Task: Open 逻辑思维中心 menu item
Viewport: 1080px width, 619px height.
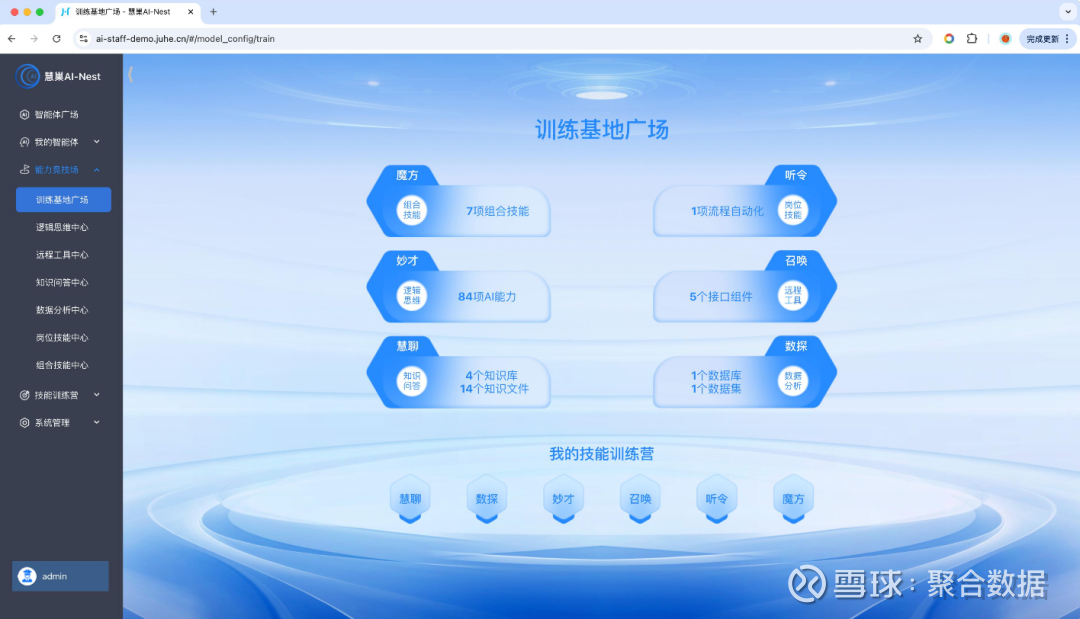Action: [62, 227]
